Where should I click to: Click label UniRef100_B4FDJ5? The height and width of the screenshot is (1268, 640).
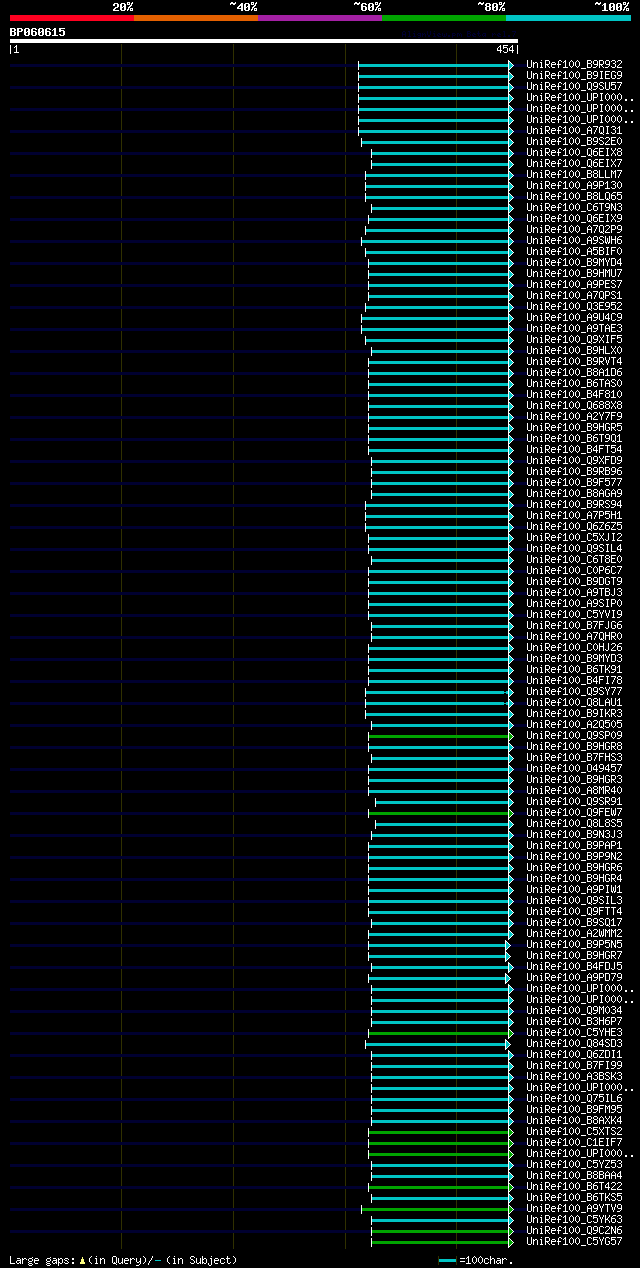pos(574,966)
